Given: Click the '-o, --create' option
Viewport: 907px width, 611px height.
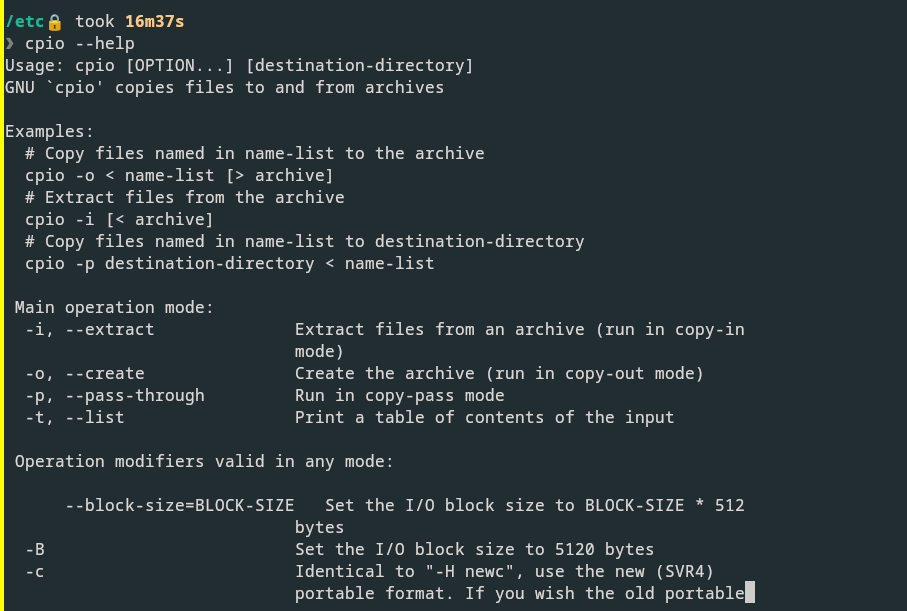Looking at the screenshot, I should point(85,373).
